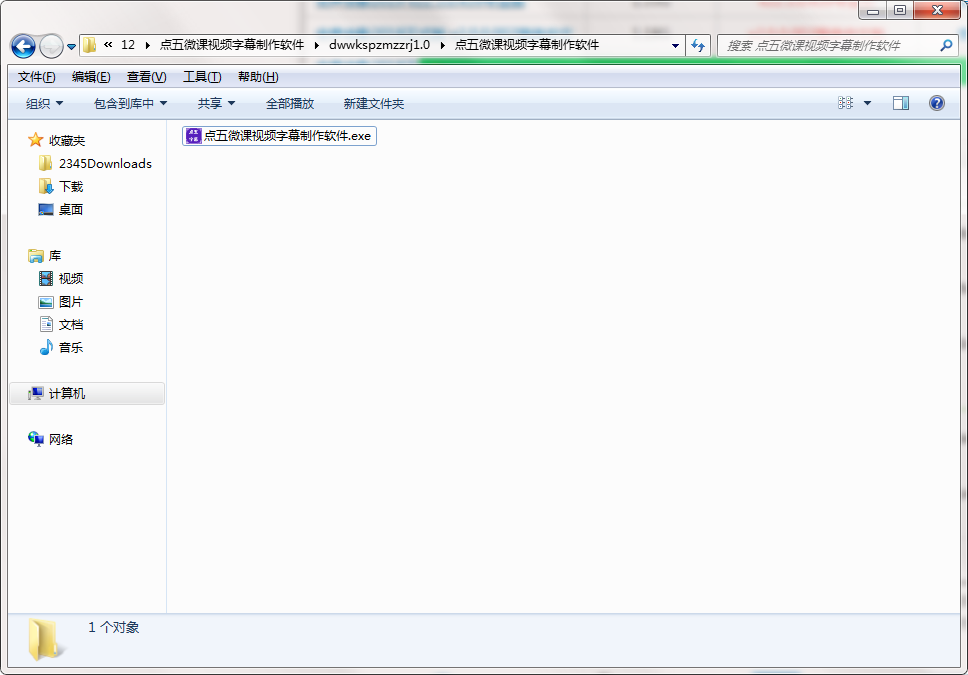Click the greyed Forward navigation arrow
The width and height of the screenshot is (968, 675).
pos(51,46)
